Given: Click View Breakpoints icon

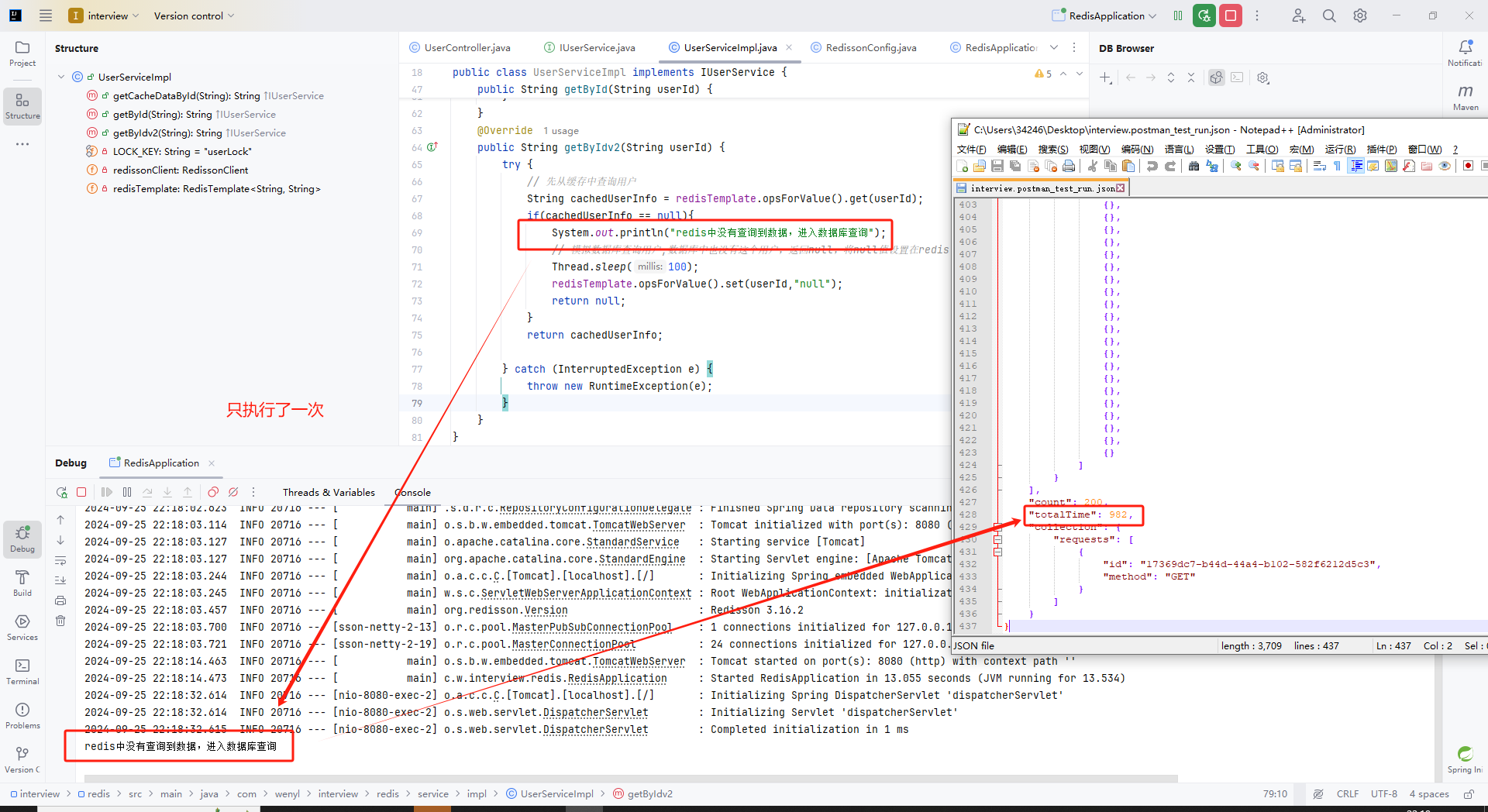Looking at the screenshot, I should 213,492.
